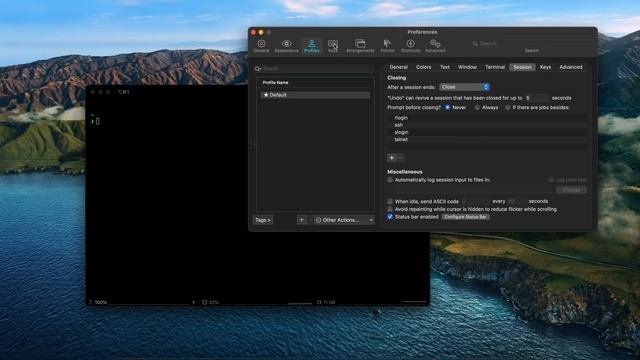Switch to the Window profile tab

click(467, 67)
